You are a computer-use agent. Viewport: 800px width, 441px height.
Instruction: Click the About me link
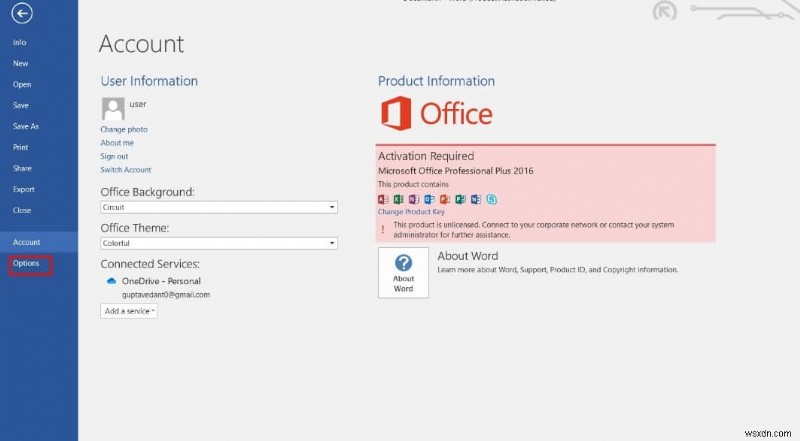[x=117, y=143]
